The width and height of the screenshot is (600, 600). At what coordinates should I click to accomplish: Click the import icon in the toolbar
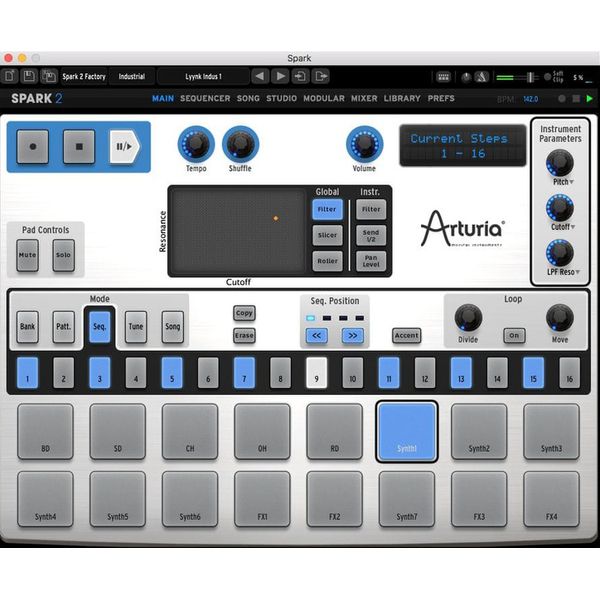coord(300,76)
